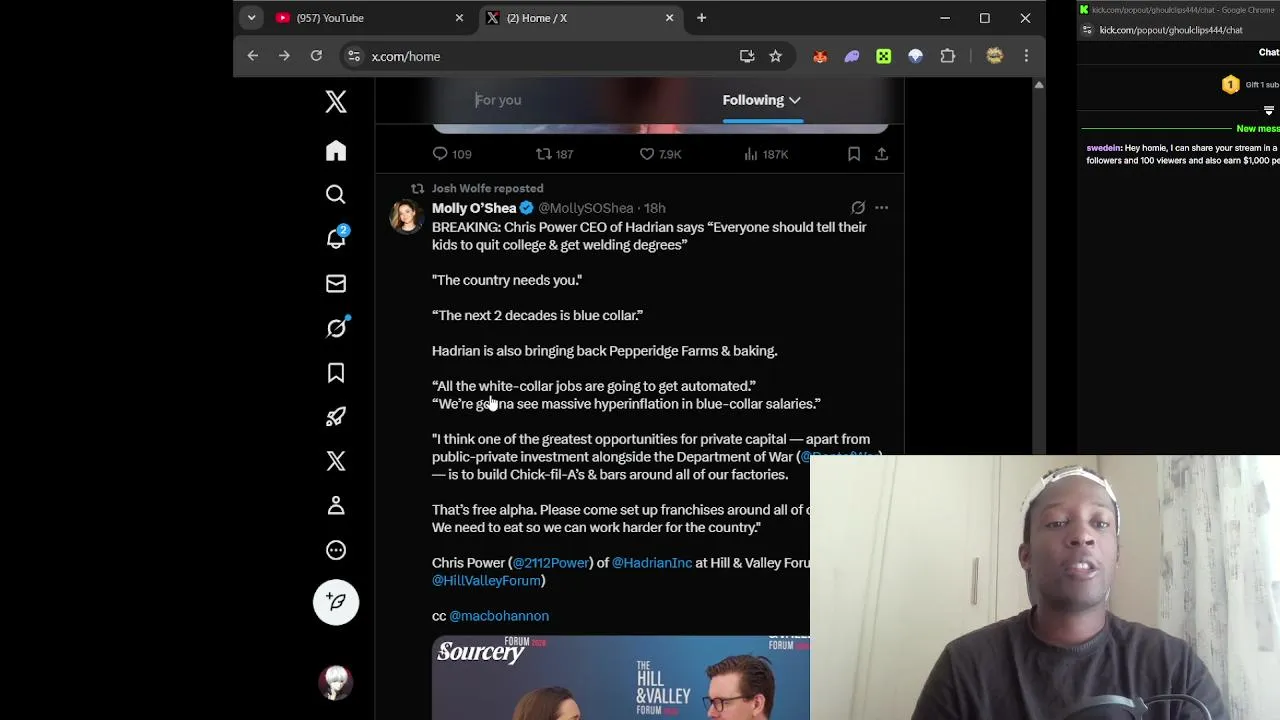Open @HillValleyForum mention link

point(486,581)
